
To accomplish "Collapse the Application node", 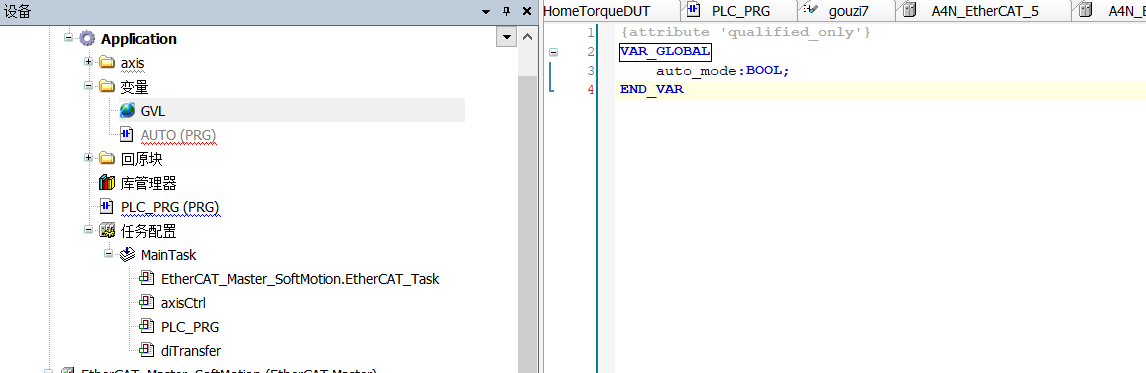I will [69, 36].
